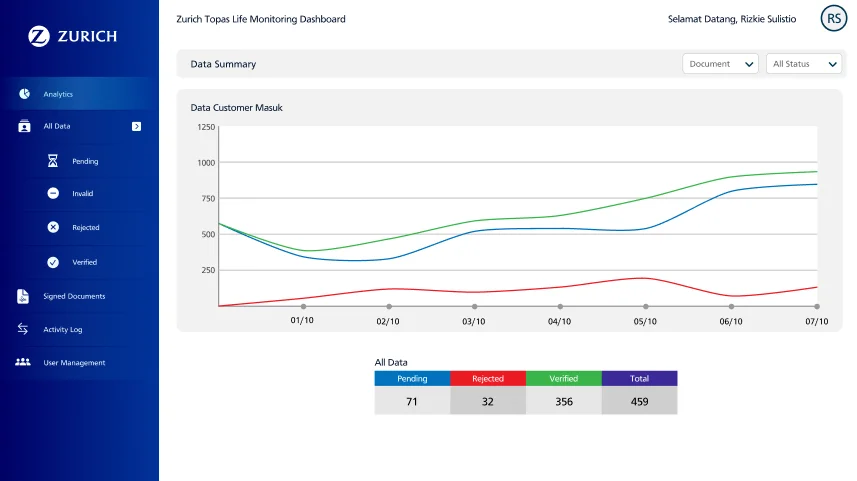
Task: Click the Data Summary heading
Action: tap(223, 64)
